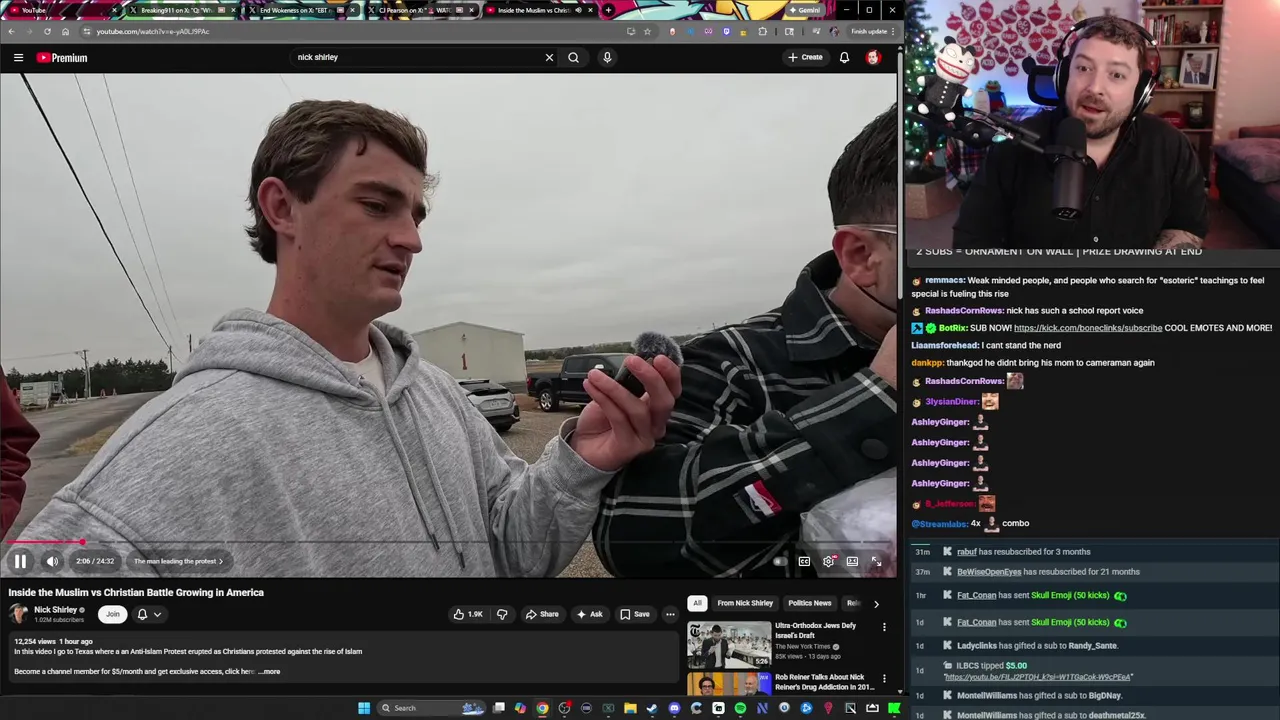Open the Nick Shirley channel name

[x=55, y=610]
